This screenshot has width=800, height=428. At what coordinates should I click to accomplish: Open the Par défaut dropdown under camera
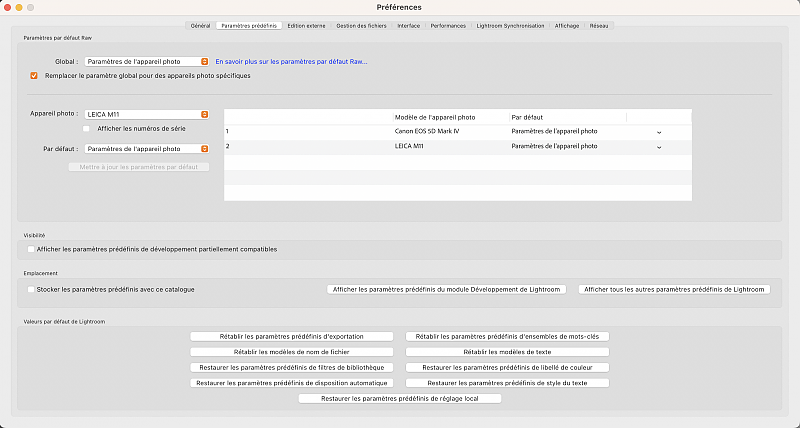click(147, 148)
